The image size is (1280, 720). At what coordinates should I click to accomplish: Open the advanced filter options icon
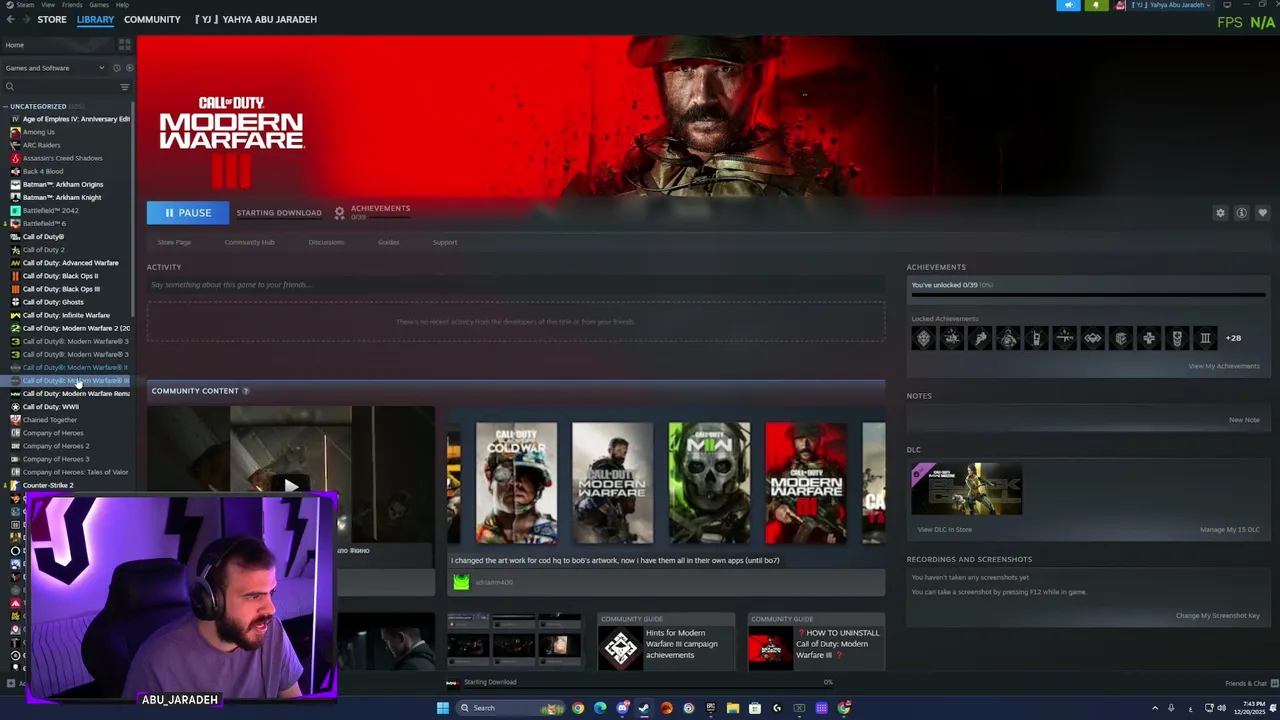tap(124, 87)
